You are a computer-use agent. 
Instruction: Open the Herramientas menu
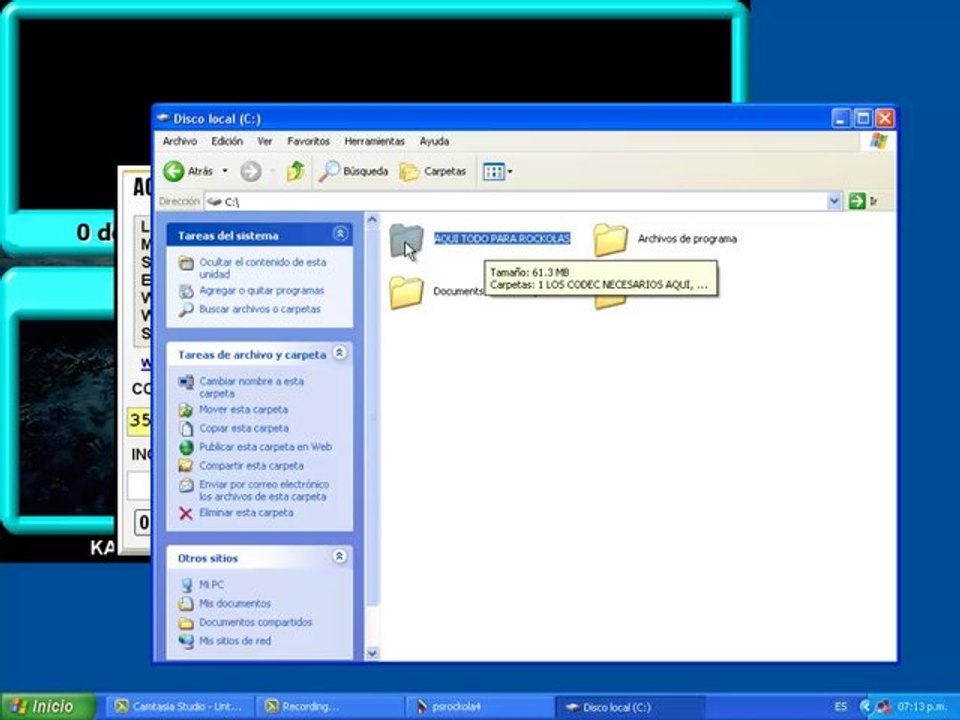(x=374, y=141)
